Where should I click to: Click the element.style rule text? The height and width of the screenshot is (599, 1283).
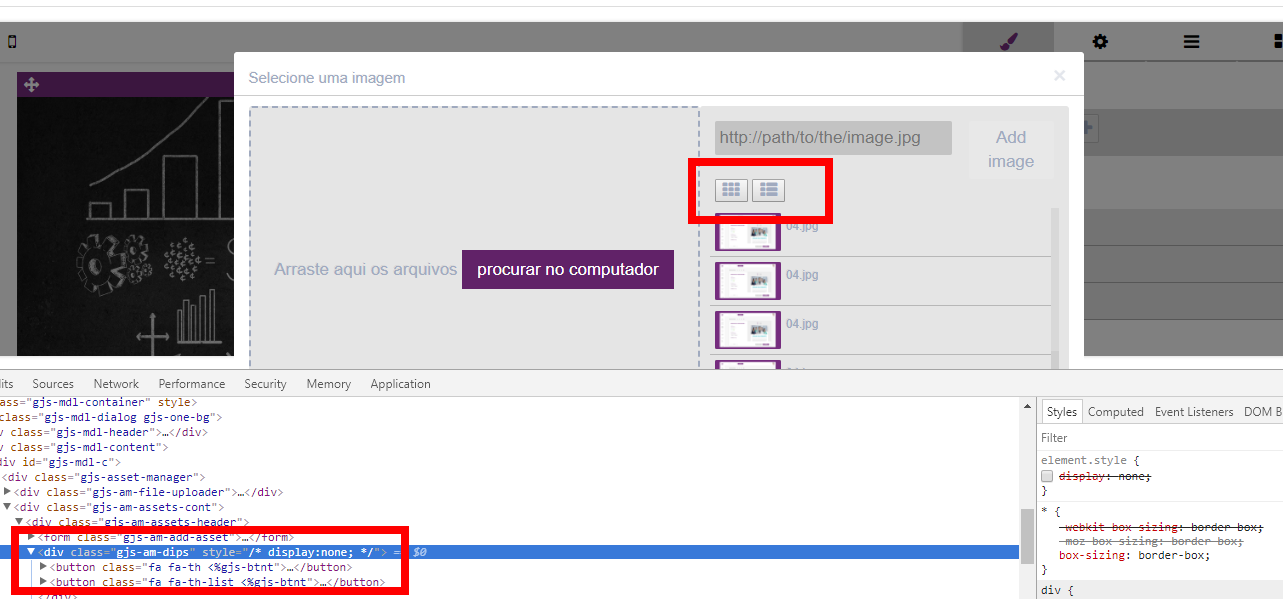pos(1085,461)
